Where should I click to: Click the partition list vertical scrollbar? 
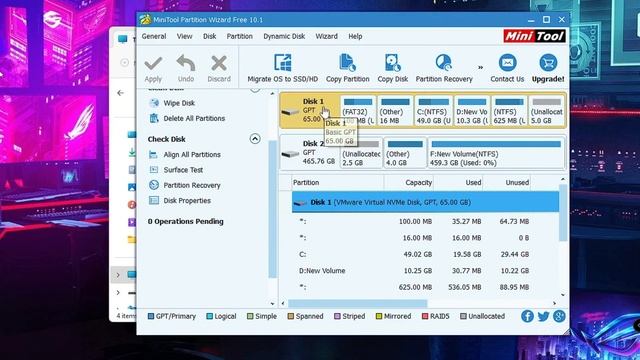tap(563, 212)
